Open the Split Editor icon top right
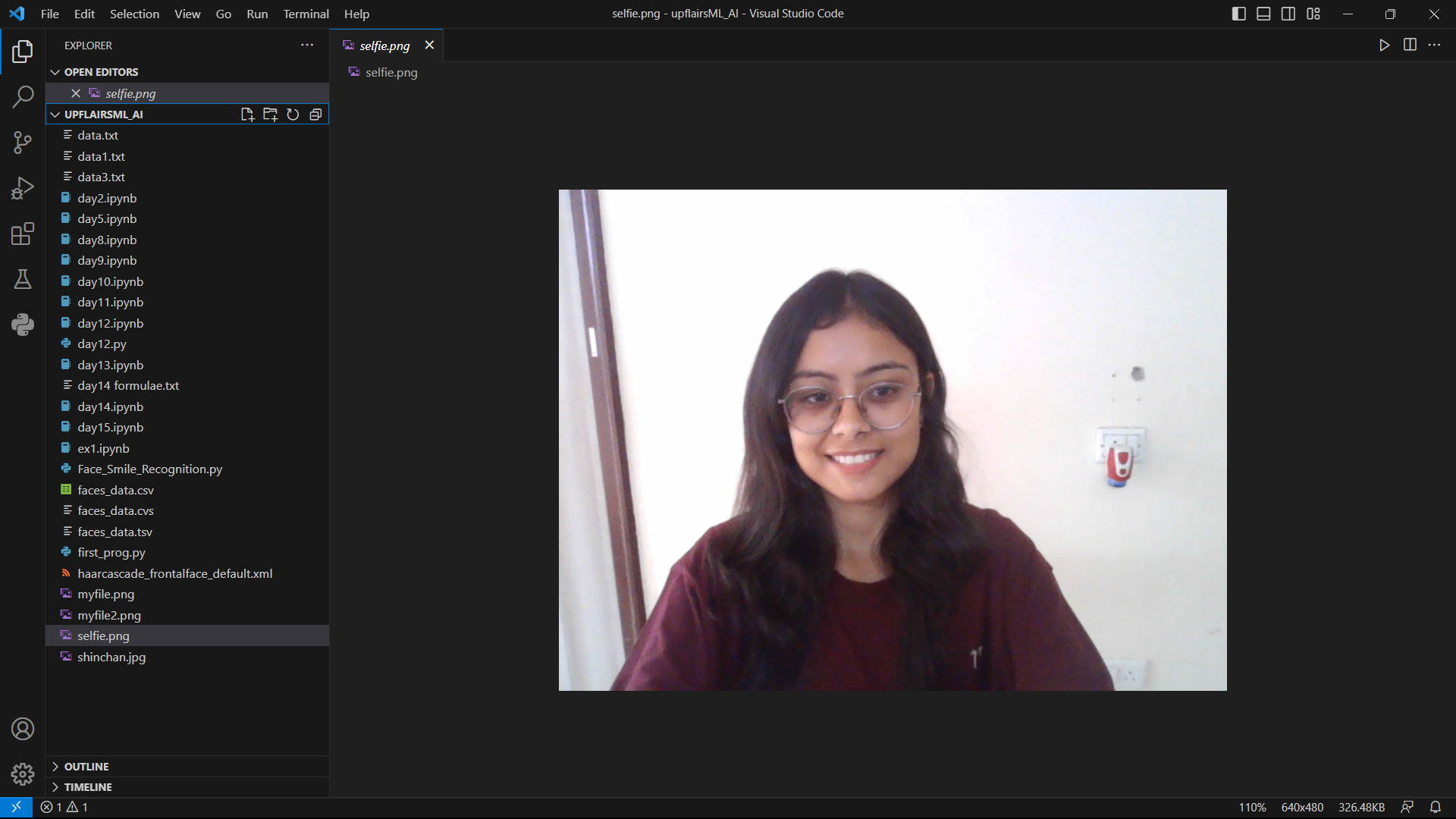 (x=1410, y=45)
